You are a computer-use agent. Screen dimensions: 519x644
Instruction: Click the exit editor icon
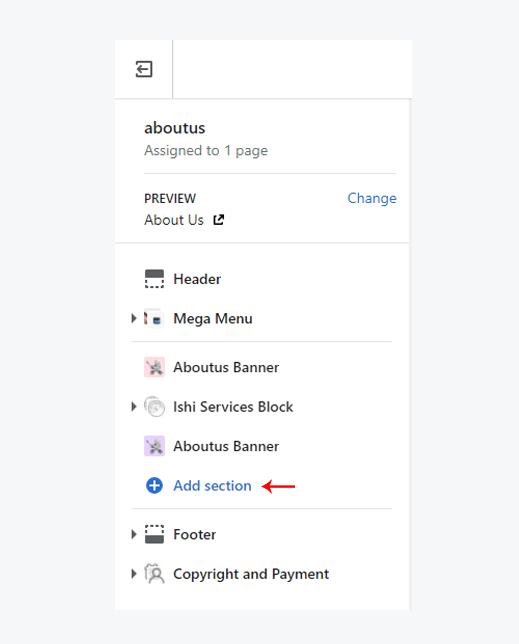point(144,69)
